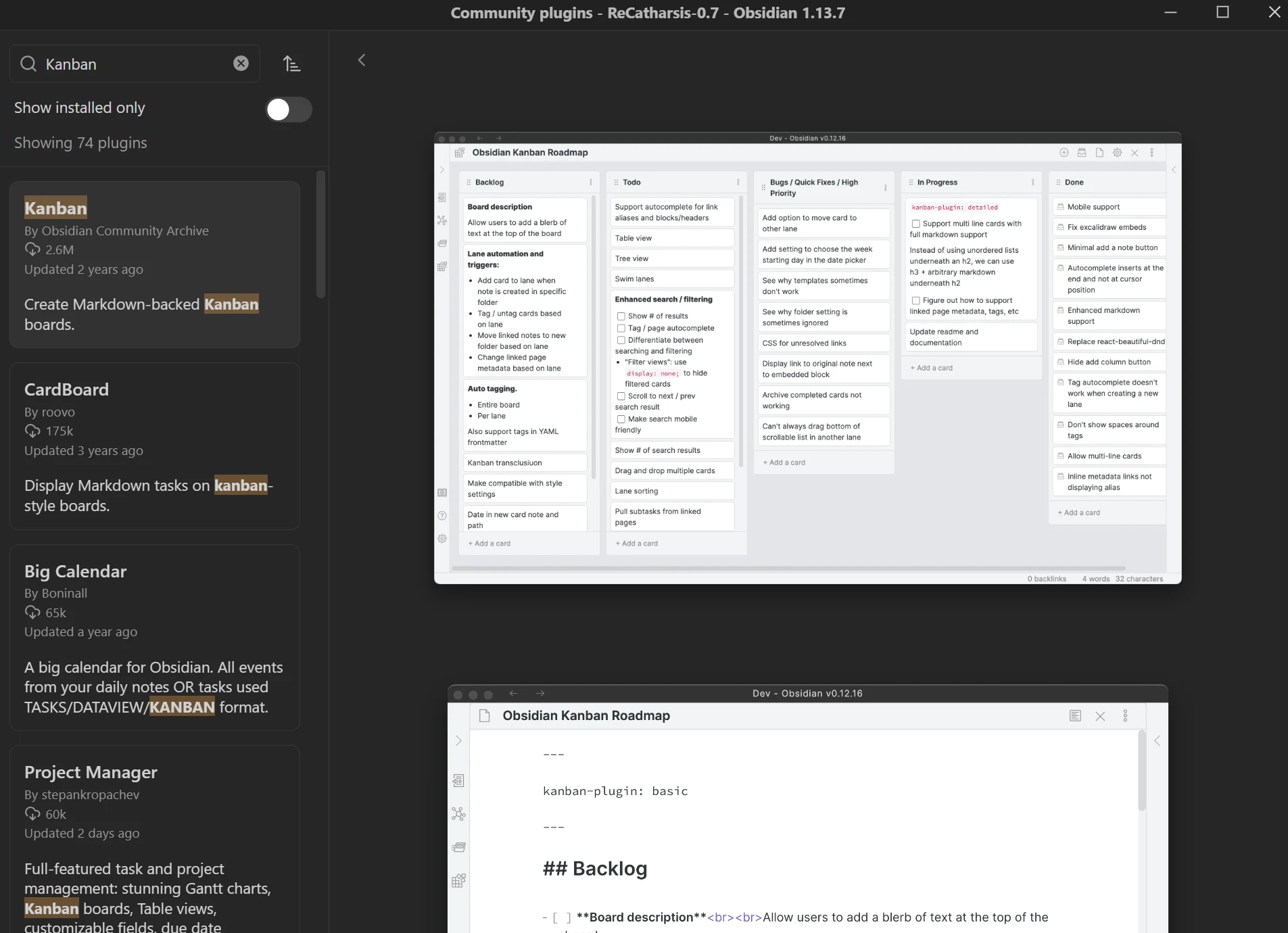Click 'By Obsidian Community Archive' author text

(116, 231)
